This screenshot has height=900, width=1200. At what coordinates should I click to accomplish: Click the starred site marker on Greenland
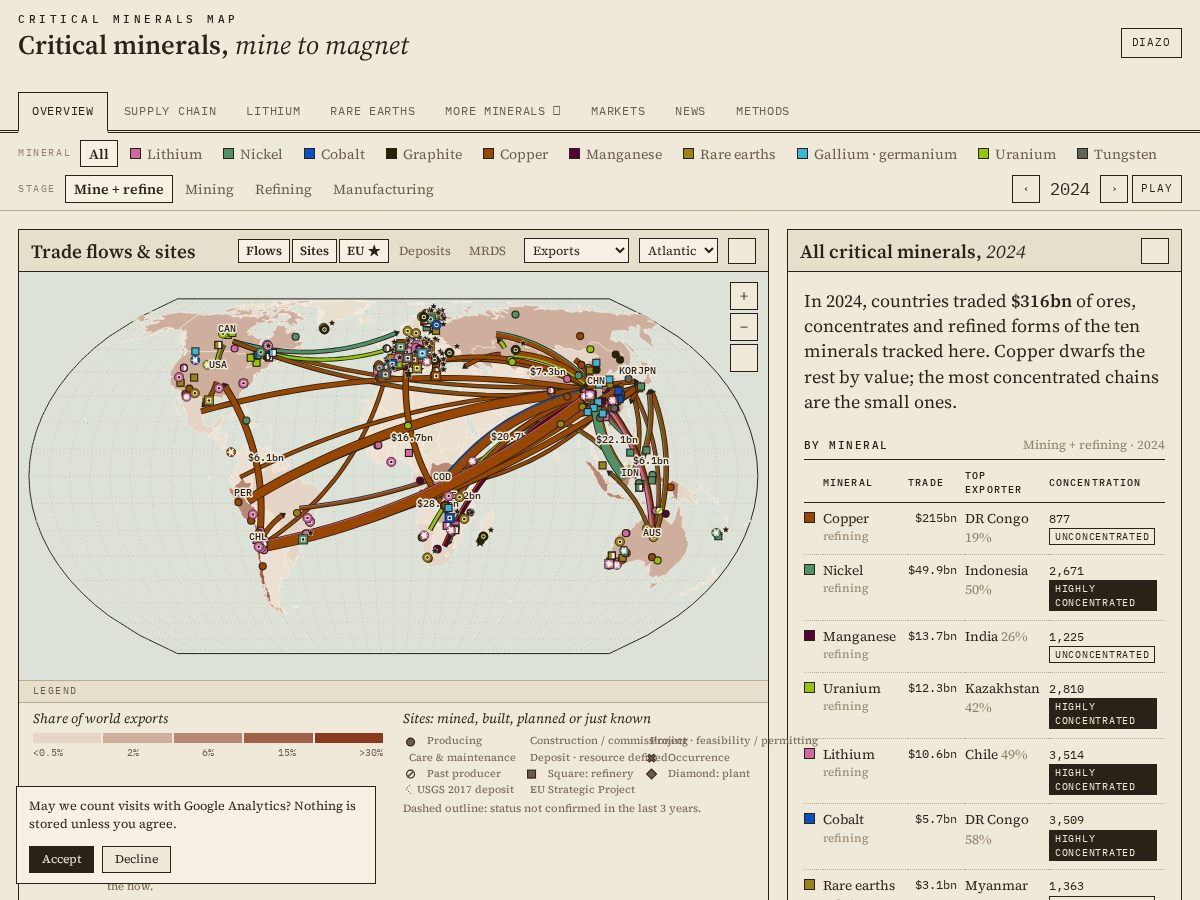coord(325,328)
